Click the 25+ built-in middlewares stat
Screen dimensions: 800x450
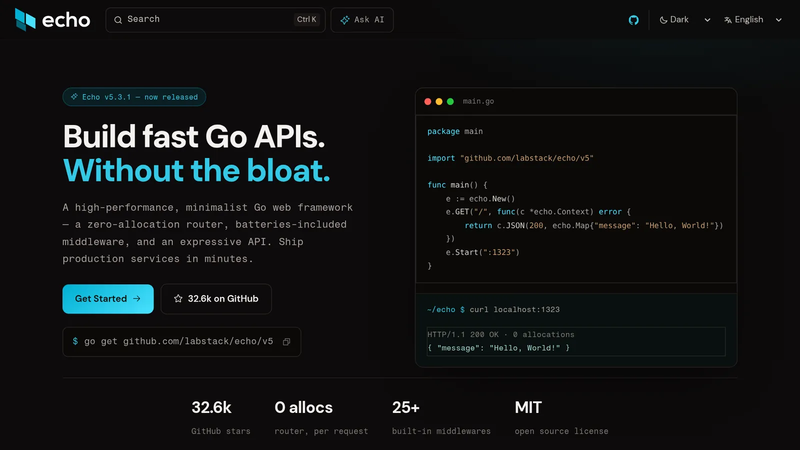coord(441,418)
